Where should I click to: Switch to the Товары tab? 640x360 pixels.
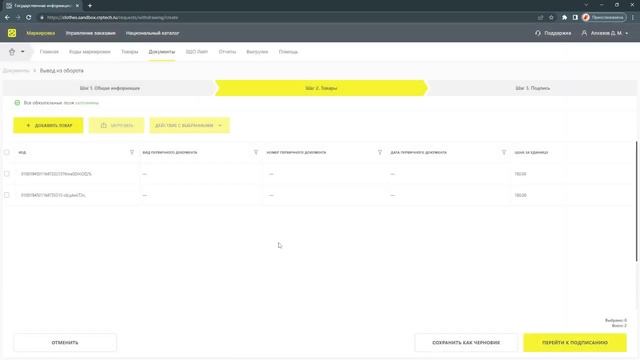click(x=130, y=52)
